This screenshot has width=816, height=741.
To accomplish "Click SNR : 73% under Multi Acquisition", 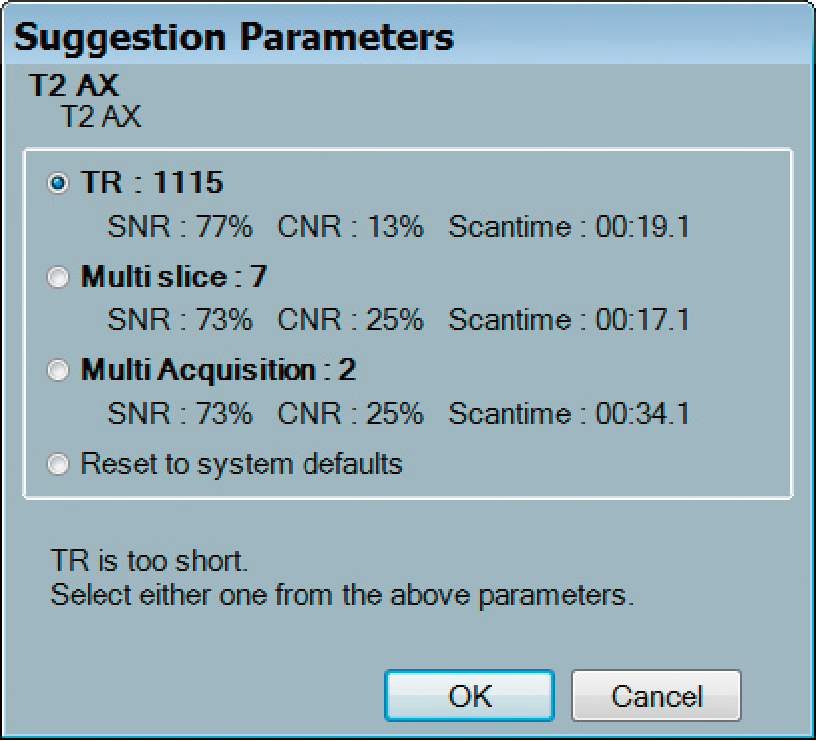I will pos(180,413).
